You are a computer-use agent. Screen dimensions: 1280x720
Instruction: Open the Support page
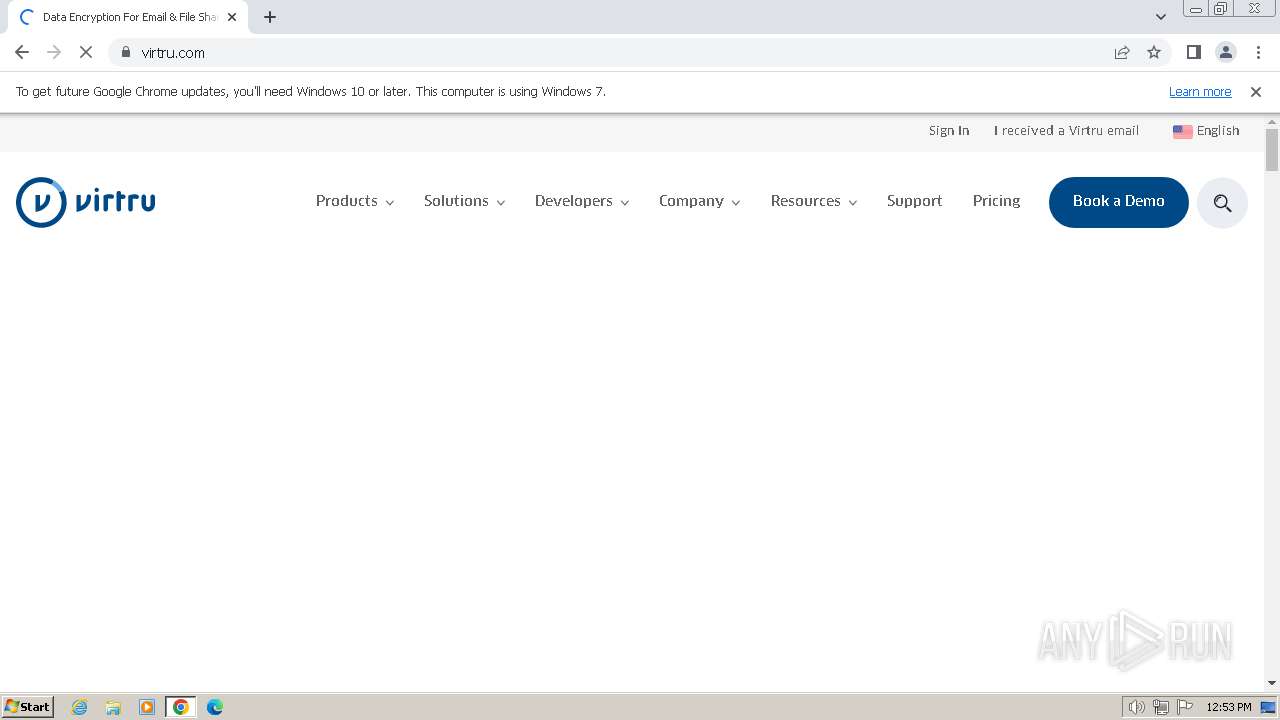[914, 201]
